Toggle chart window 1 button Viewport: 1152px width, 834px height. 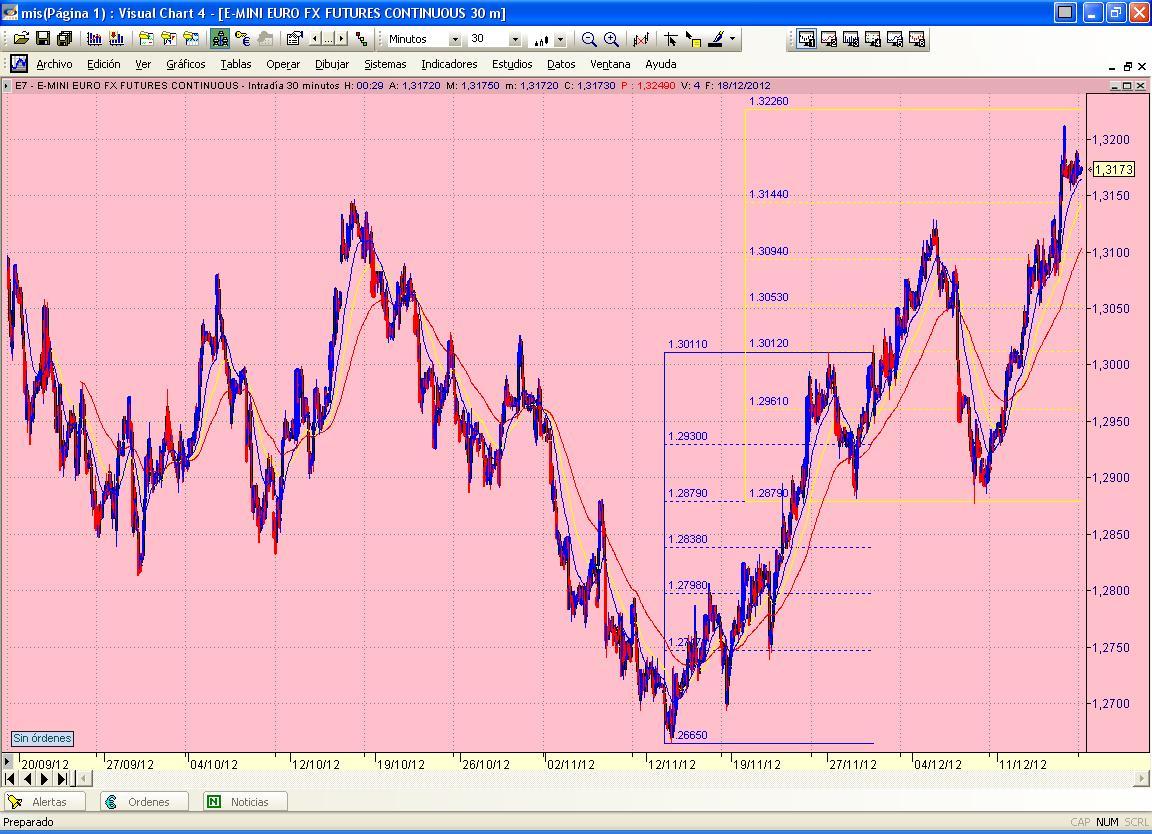(x=806, y=39)
